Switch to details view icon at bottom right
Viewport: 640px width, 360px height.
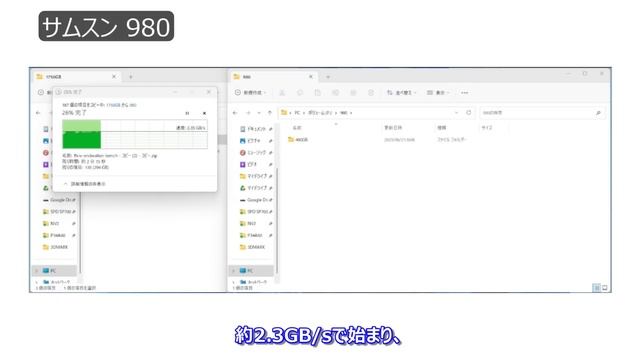596,288
